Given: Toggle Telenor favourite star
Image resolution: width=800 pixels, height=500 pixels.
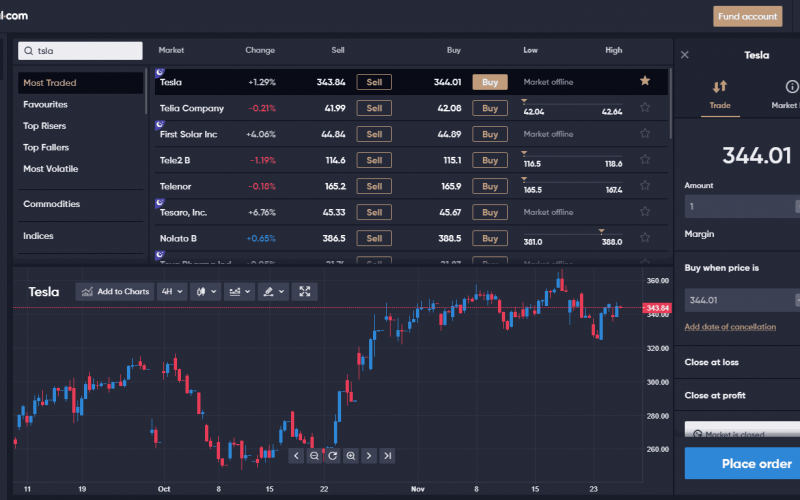Looking at the screenshot, I should coord(645,185).
